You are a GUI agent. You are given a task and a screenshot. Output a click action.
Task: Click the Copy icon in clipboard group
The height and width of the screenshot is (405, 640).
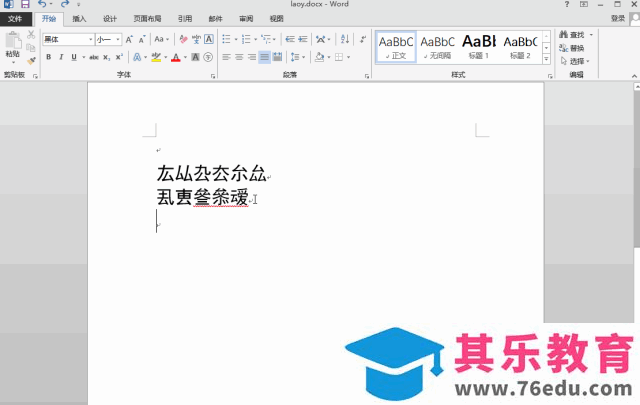pos(31,48)
